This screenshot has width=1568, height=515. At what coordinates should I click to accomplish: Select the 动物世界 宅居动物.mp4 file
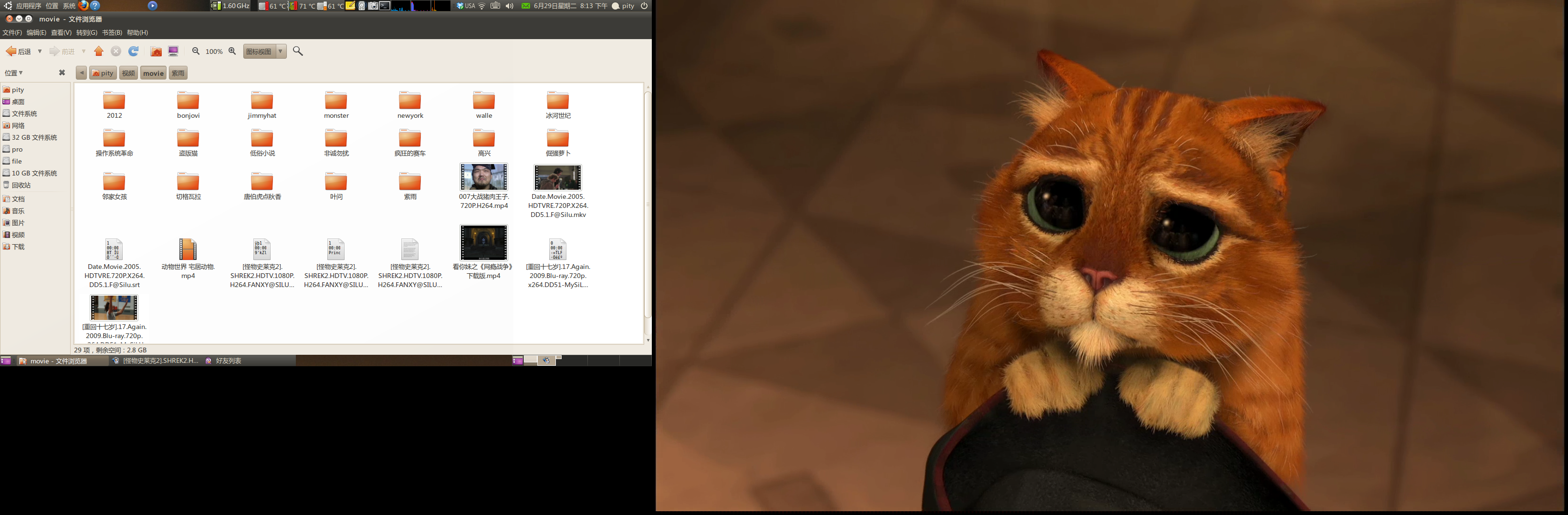(x=188, y=258)
